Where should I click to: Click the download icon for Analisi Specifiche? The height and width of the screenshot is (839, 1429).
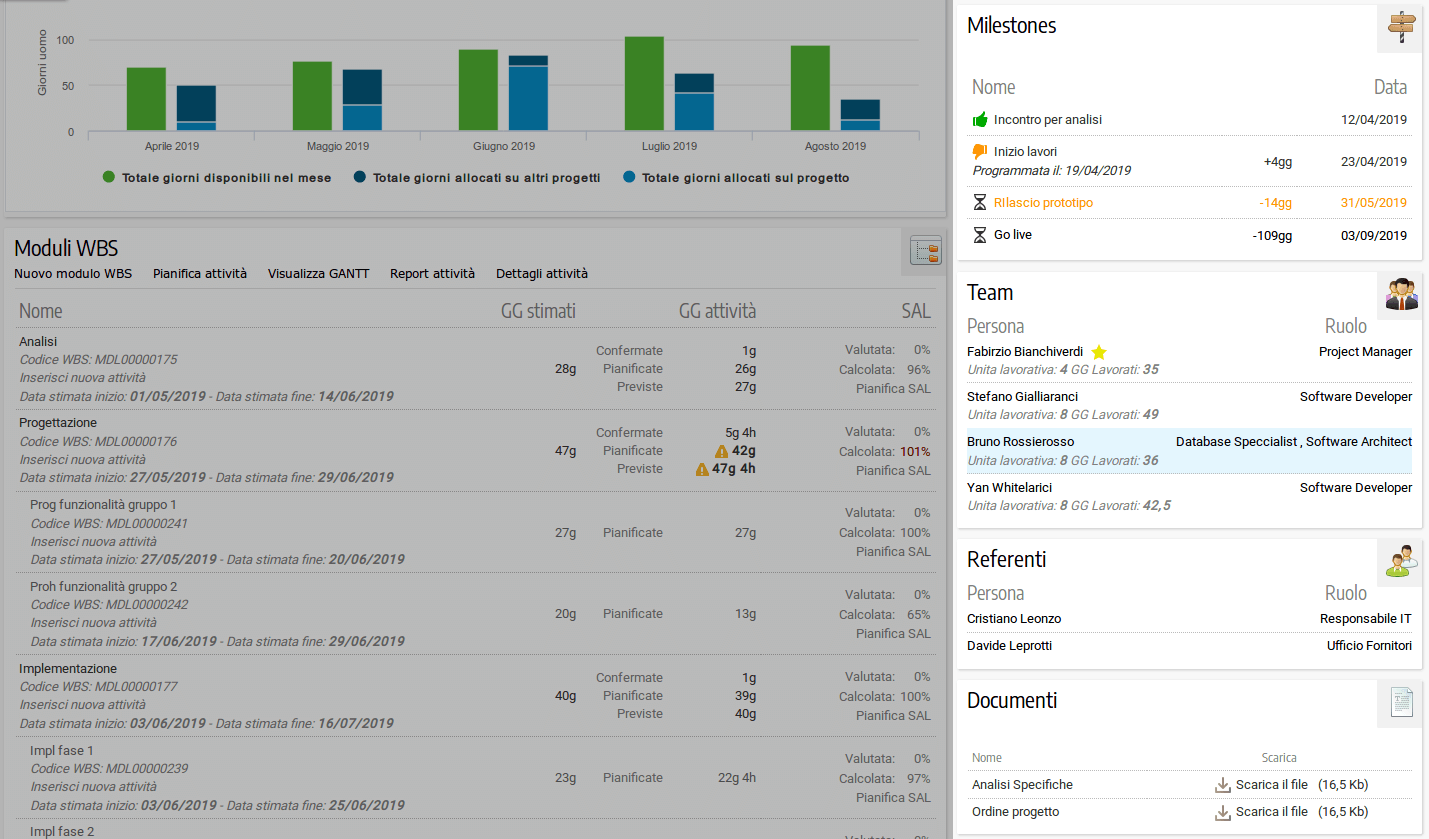(x=1222, y=784)
